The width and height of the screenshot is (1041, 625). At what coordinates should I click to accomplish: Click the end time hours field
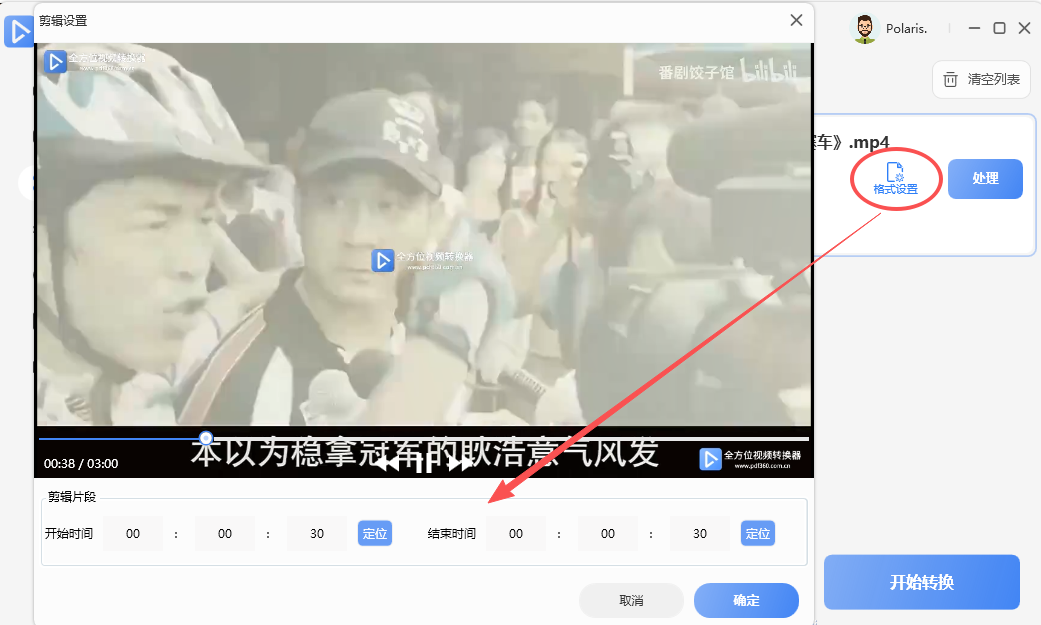tap(515, 533)
